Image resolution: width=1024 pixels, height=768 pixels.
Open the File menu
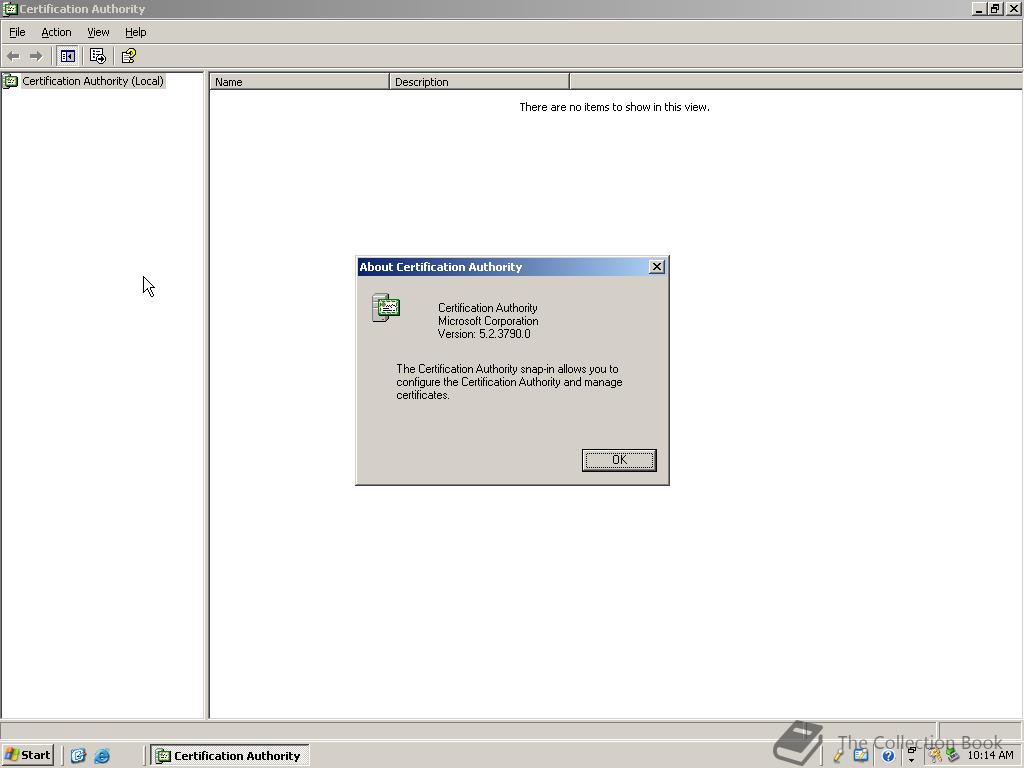pyautogui.click(x=17, y=32)
